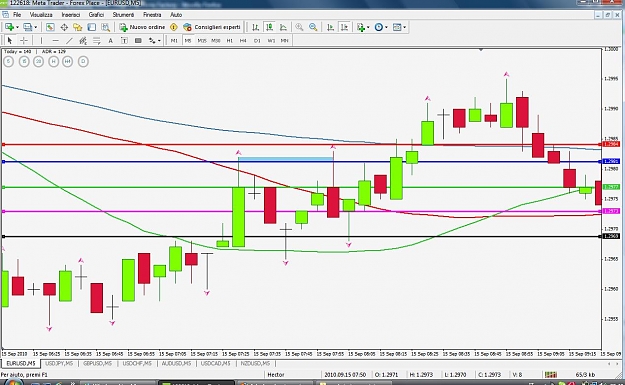625x385 pixels.
Task: Select the equidistant channel tool
Action: (83, 40)
